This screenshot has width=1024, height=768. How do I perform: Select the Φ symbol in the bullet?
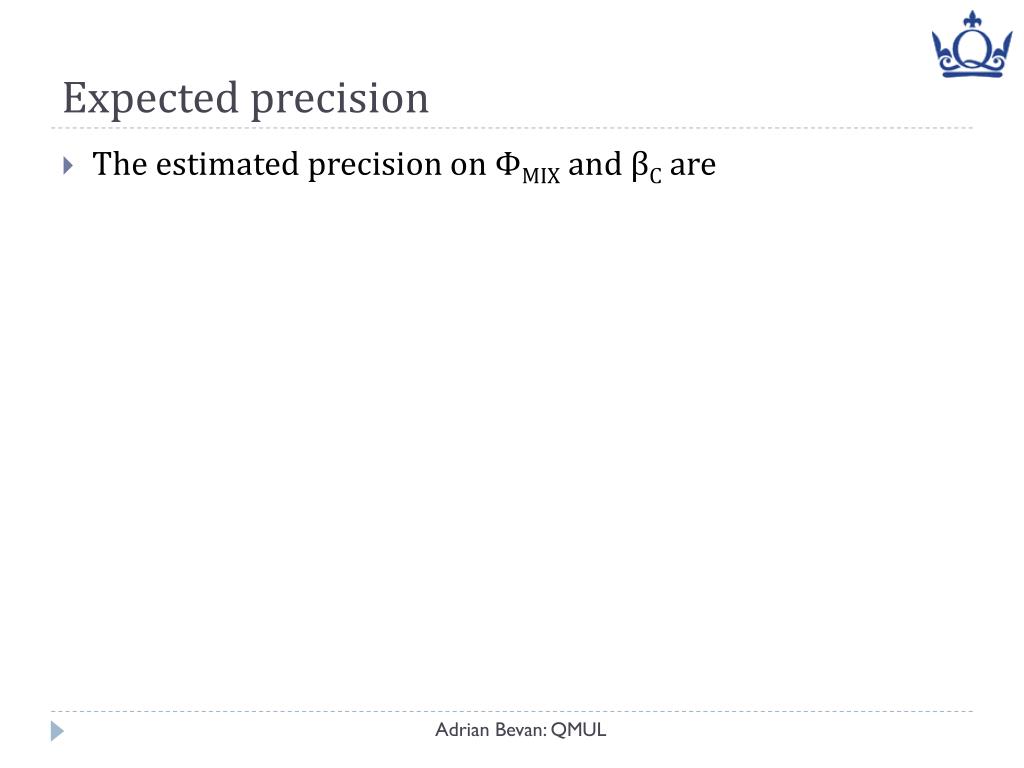coord(507,164)
